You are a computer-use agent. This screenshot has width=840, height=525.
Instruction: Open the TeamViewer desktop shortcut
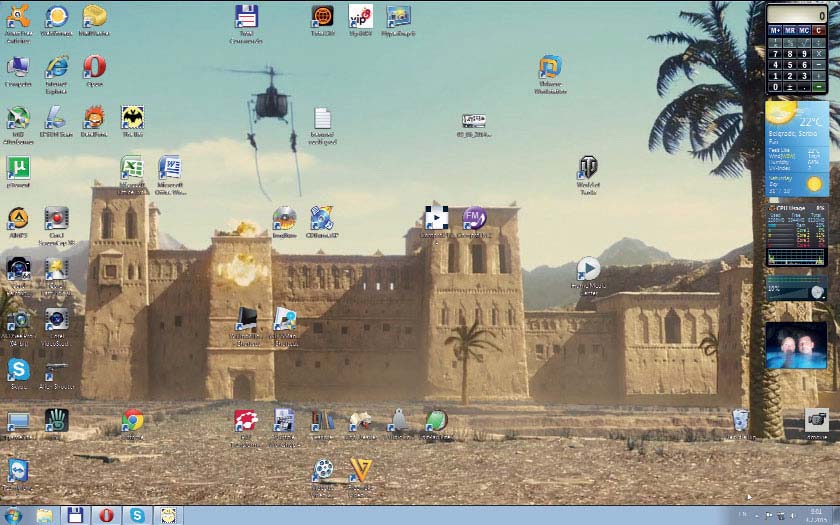point(18,471)
